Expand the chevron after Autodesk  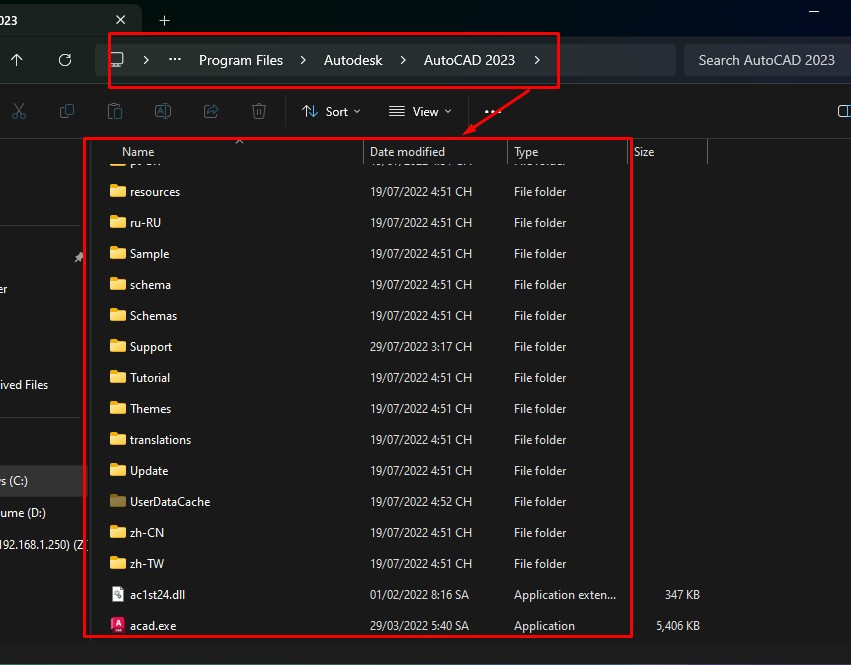[x=403, y=60]
